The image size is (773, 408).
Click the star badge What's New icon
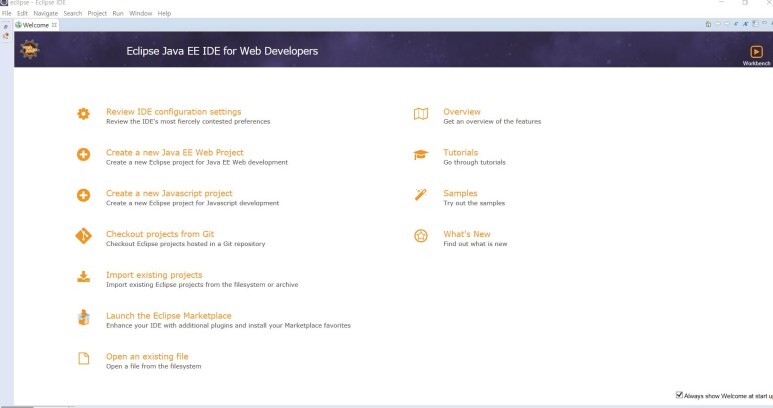(421, 236)
